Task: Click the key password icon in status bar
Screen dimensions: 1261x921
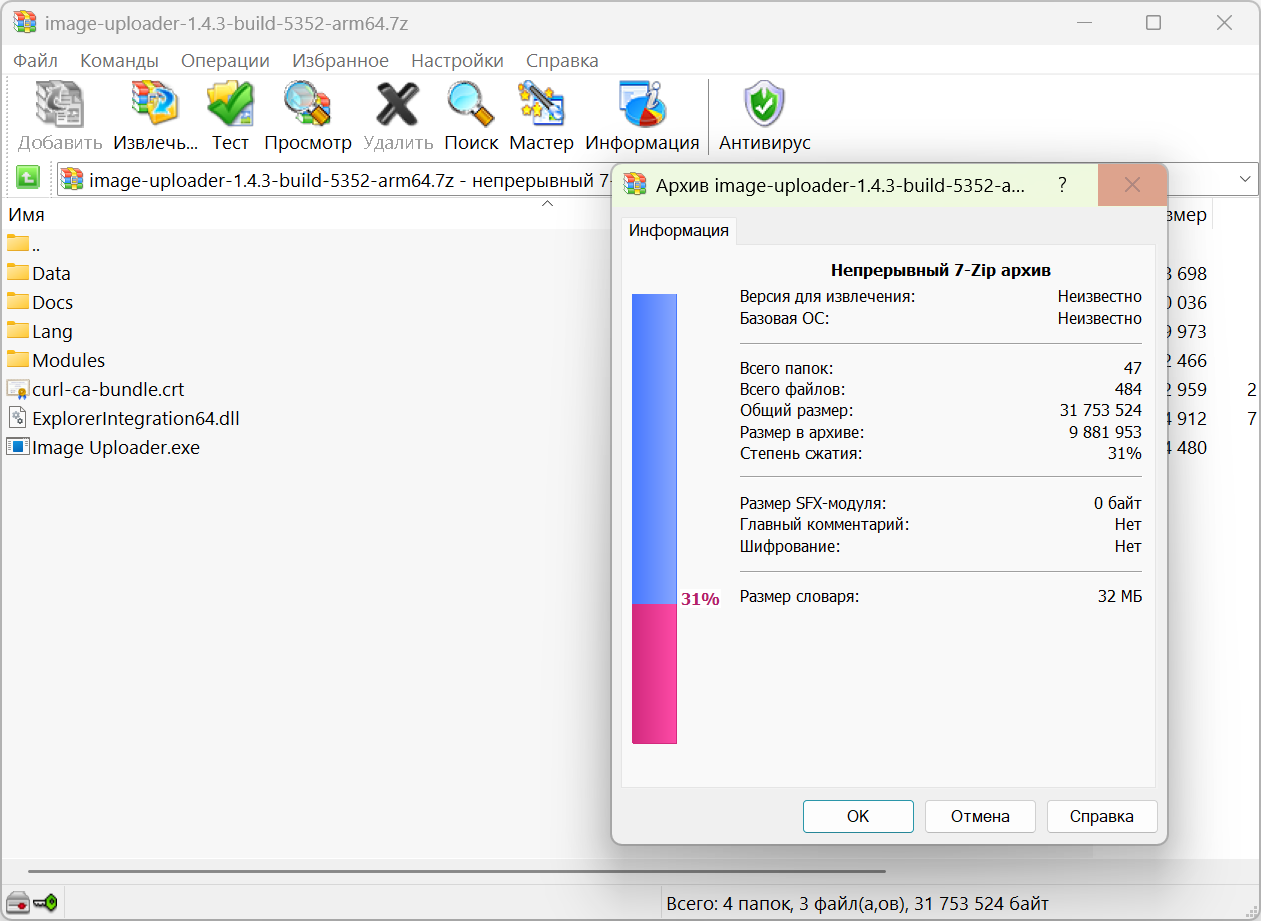Action: 45,903
